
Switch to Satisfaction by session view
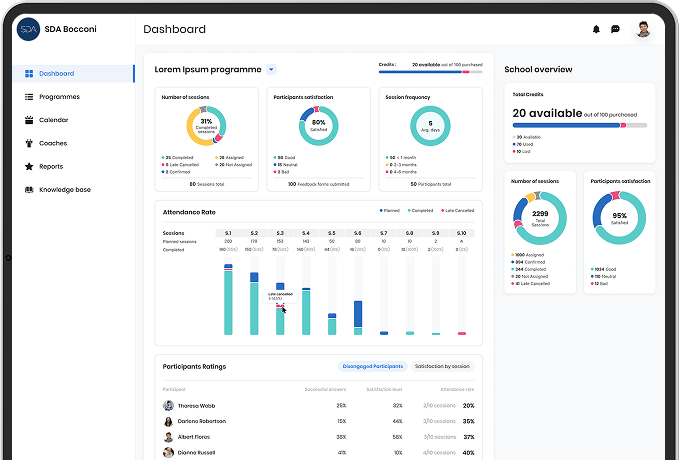pos(442,366)
